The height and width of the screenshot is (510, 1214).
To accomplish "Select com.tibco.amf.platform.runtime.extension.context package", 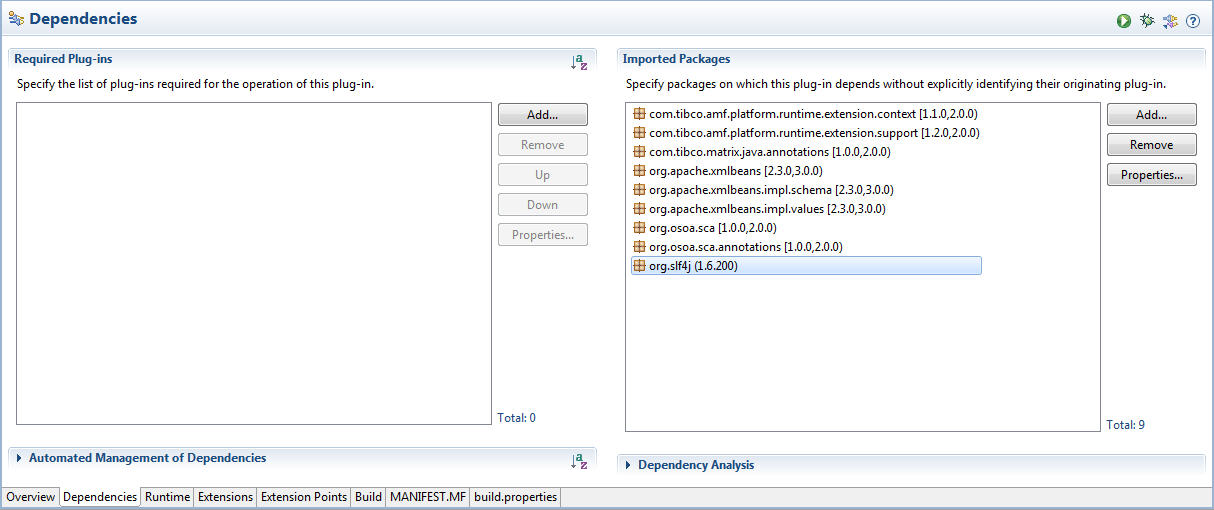I will click(806, 114).
